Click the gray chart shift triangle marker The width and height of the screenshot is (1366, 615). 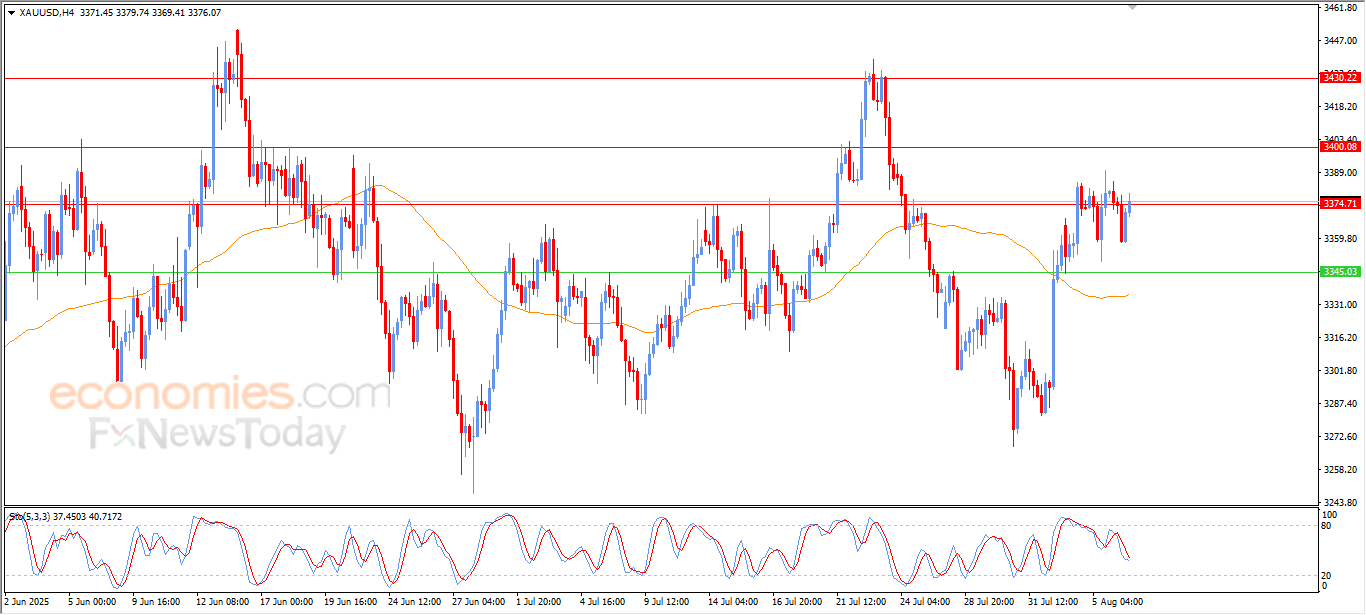coord(1132,7)
